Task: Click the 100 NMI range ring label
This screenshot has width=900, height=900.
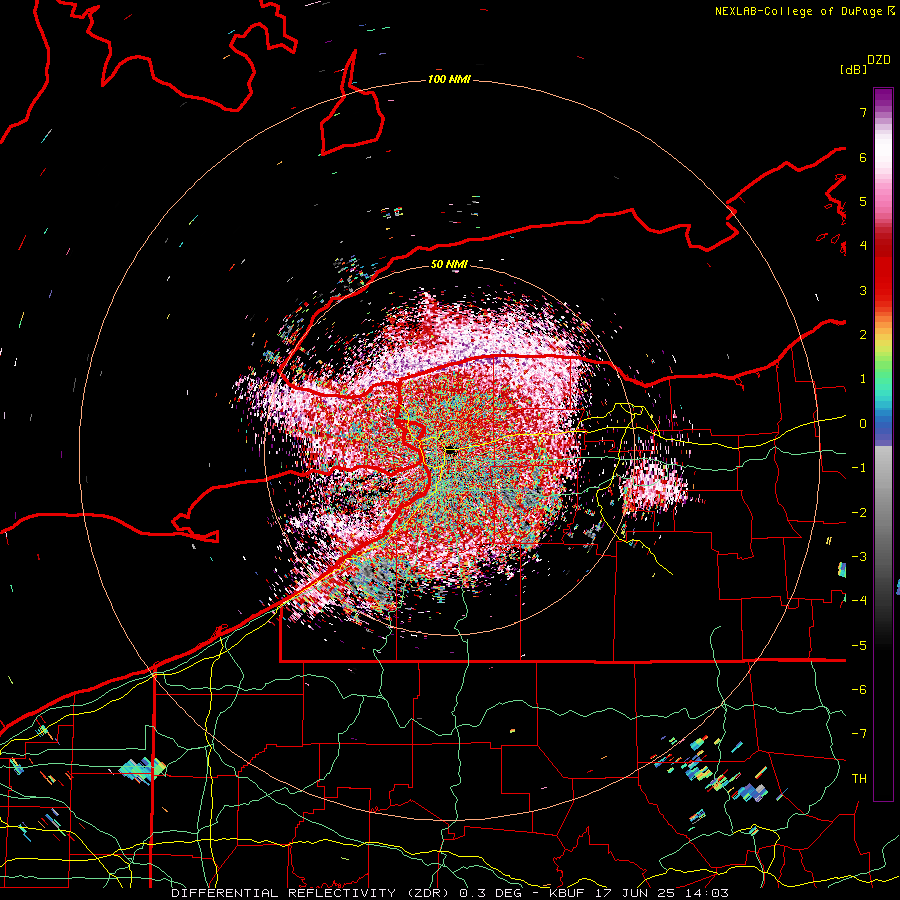Action: [x=449, y=79]
